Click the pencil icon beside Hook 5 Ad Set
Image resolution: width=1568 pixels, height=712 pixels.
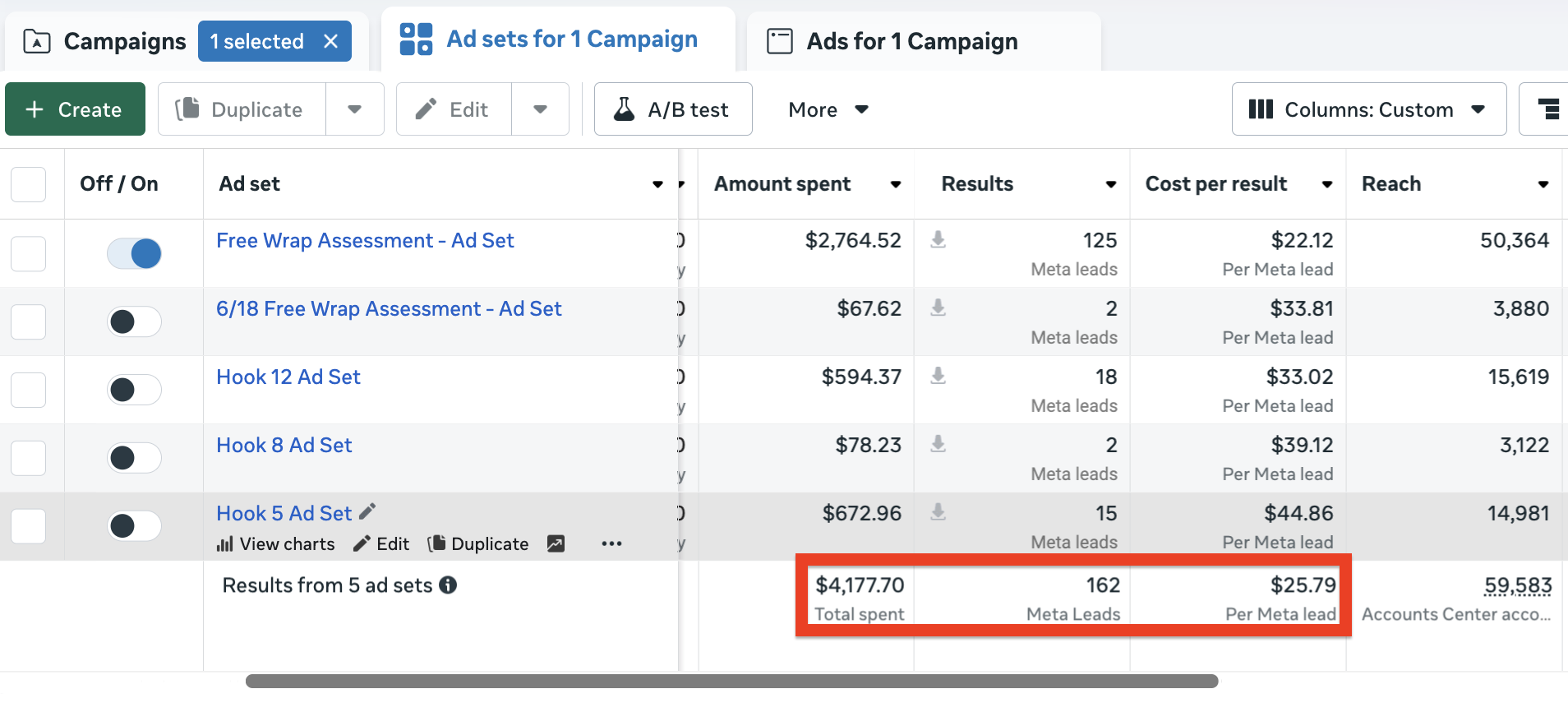(x=367, y=511)
